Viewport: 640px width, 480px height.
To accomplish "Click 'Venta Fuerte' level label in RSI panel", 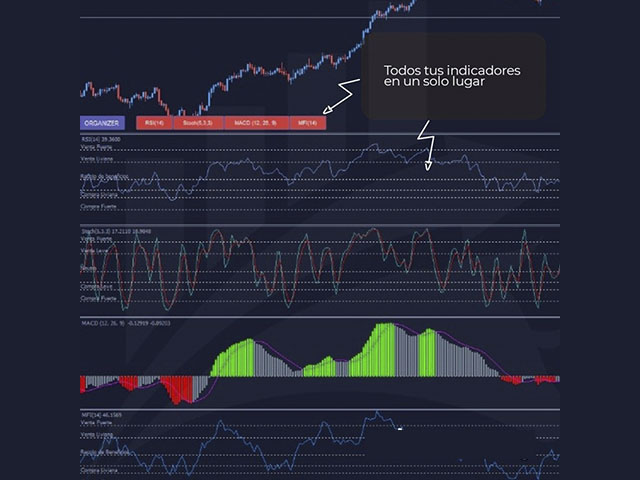I will pos(96,147).
